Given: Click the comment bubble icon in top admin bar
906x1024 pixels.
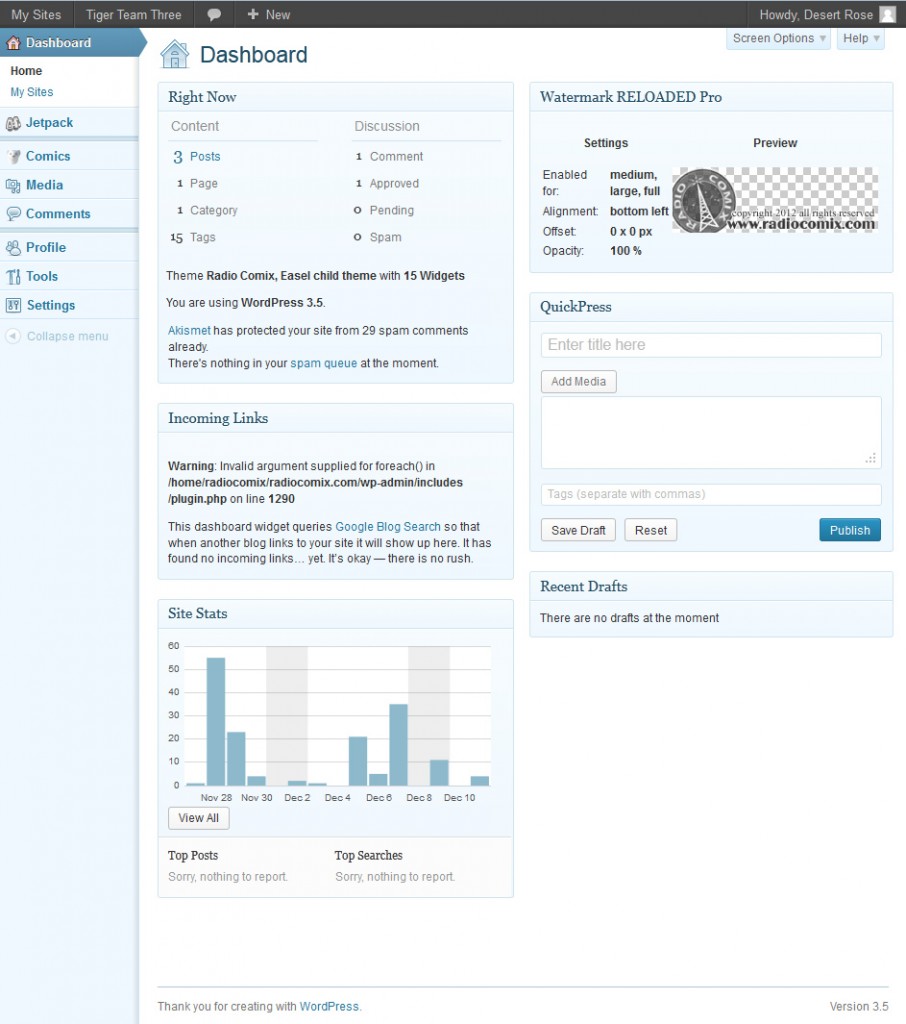Looking at the screenshot, I should [x=214, y=14].
